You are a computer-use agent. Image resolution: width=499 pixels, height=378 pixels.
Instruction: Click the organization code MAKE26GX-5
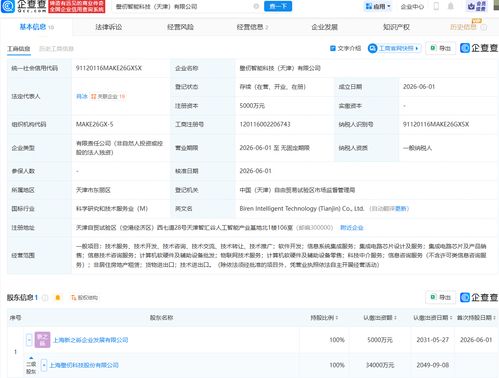(95, 124)
